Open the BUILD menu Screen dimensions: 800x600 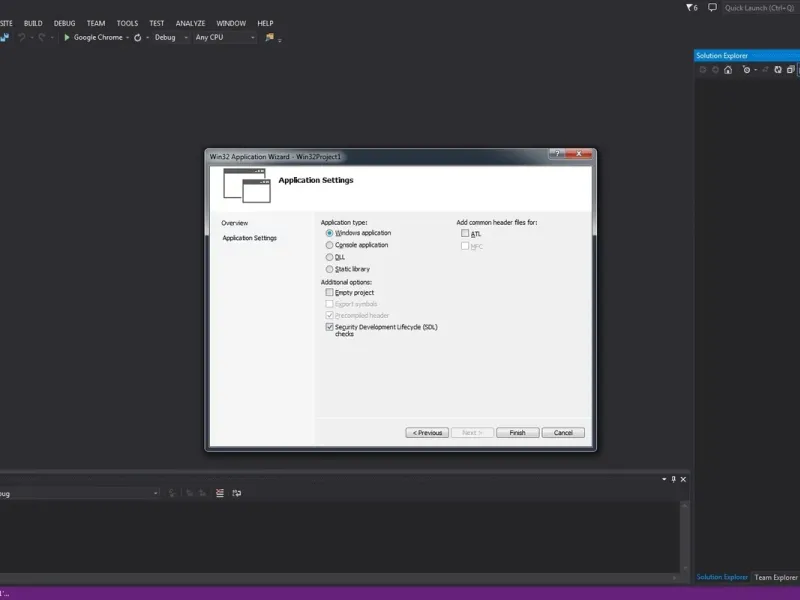(33, 23)
